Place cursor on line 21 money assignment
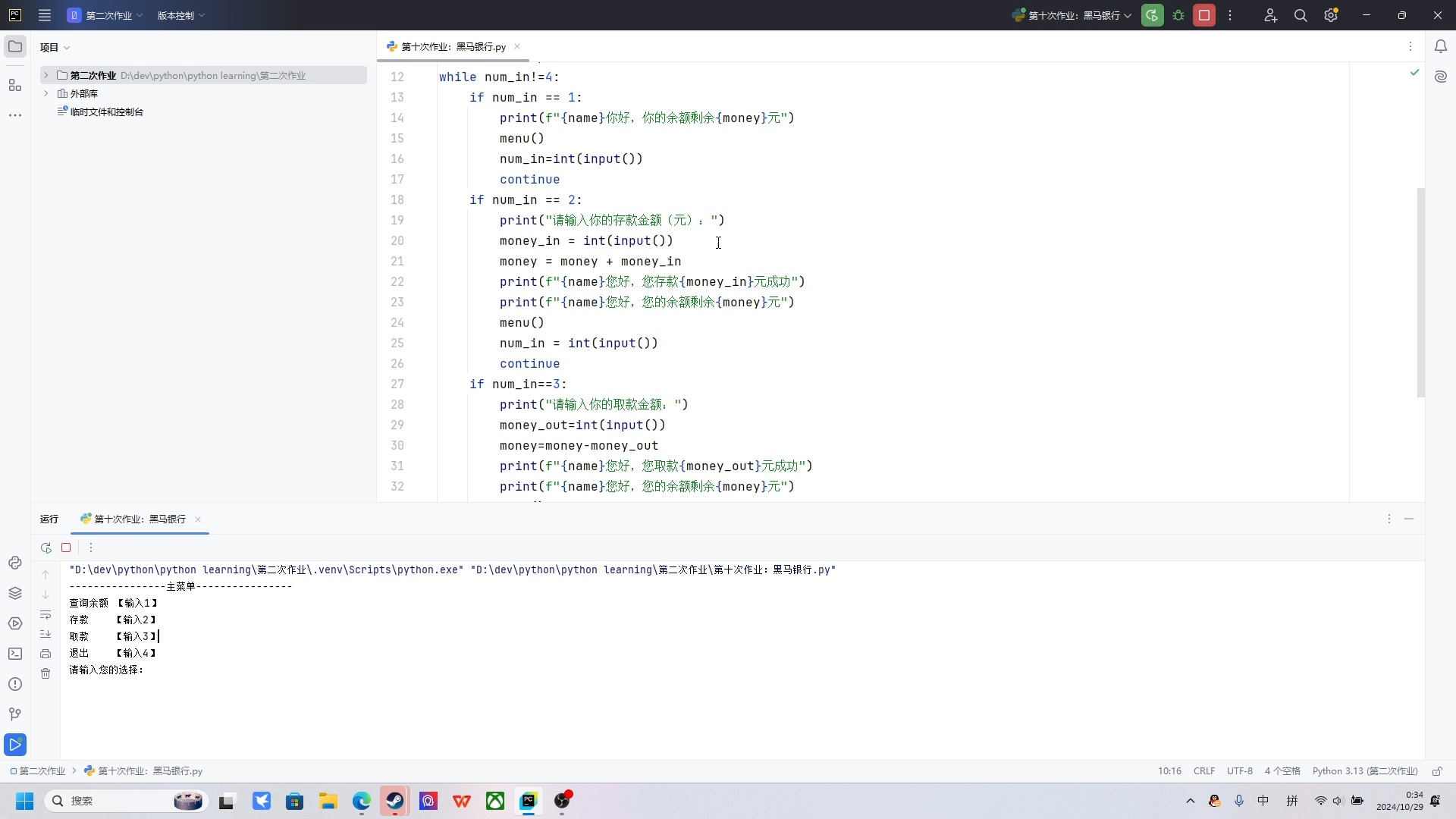The image size is (1456, 819). coord(590,262)
